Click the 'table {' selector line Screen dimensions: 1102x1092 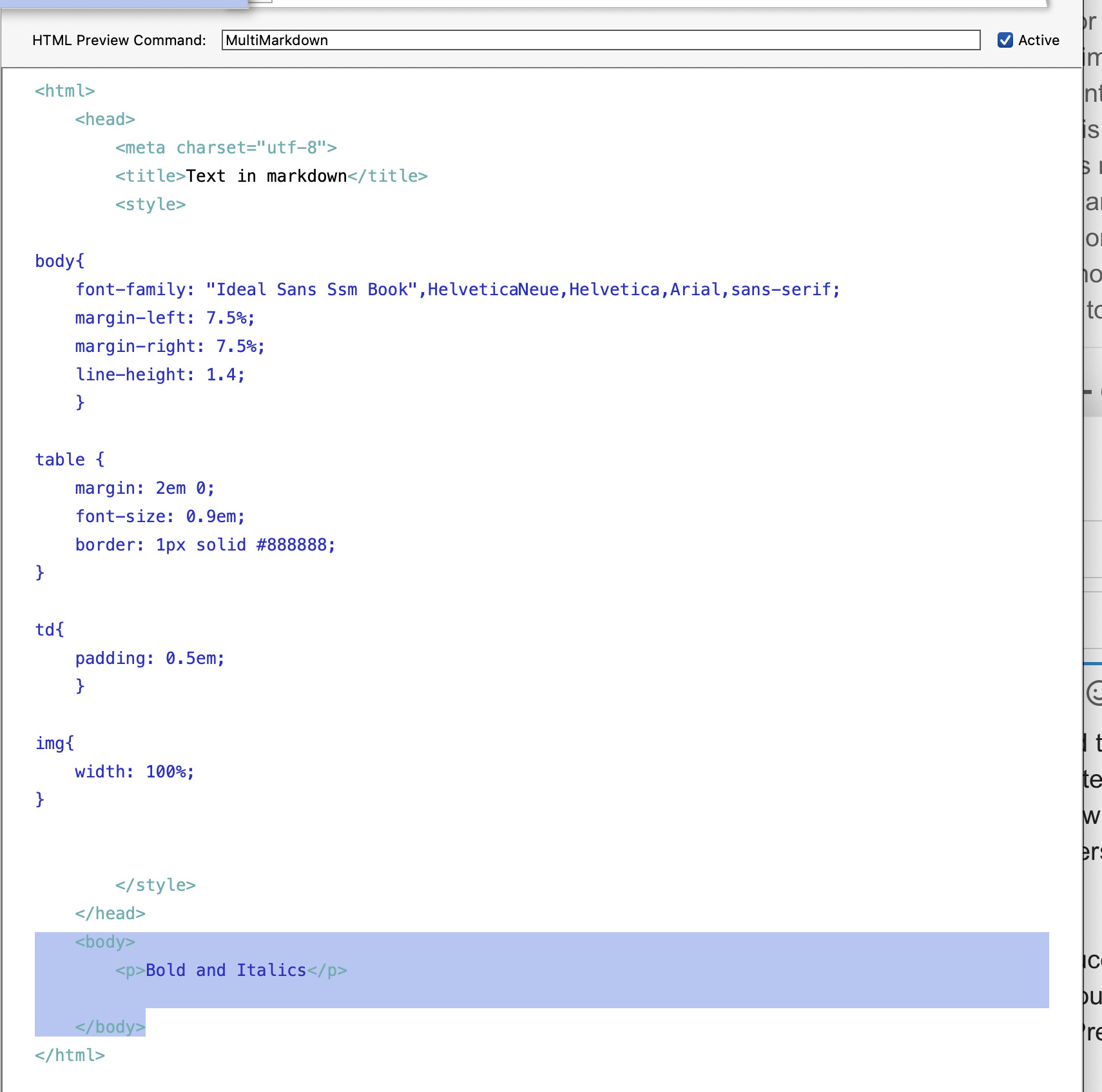coord(70,460)
